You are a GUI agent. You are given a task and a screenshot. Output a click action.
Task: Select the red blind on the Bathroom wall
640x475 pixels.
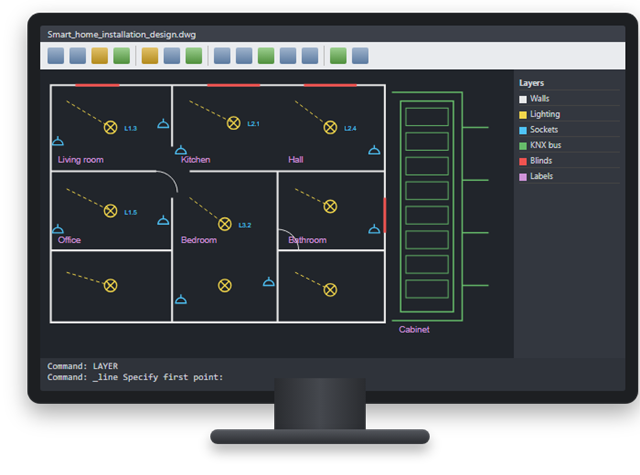pos(385,215)
